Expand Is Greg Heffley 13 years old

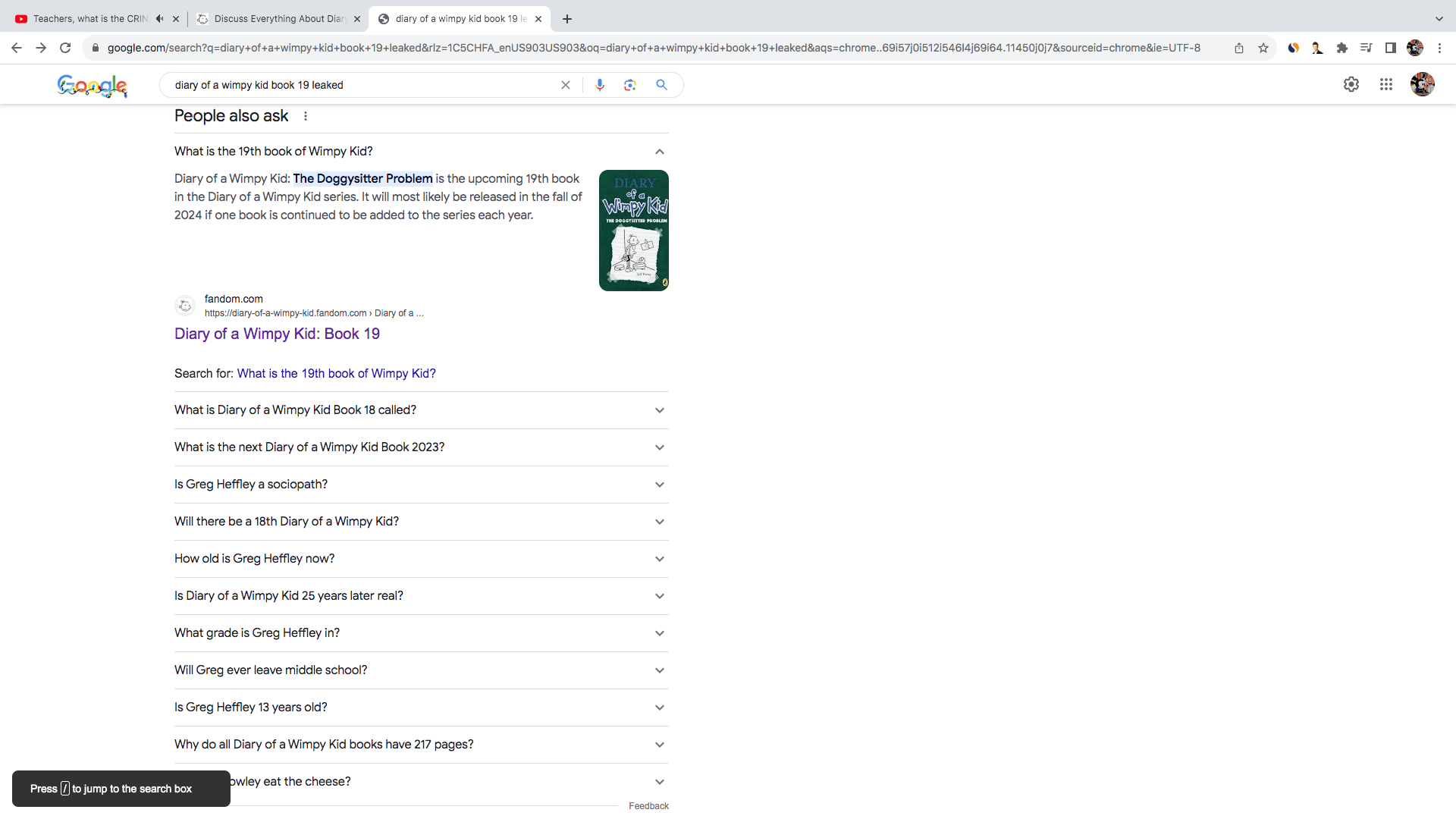[422, 708]
